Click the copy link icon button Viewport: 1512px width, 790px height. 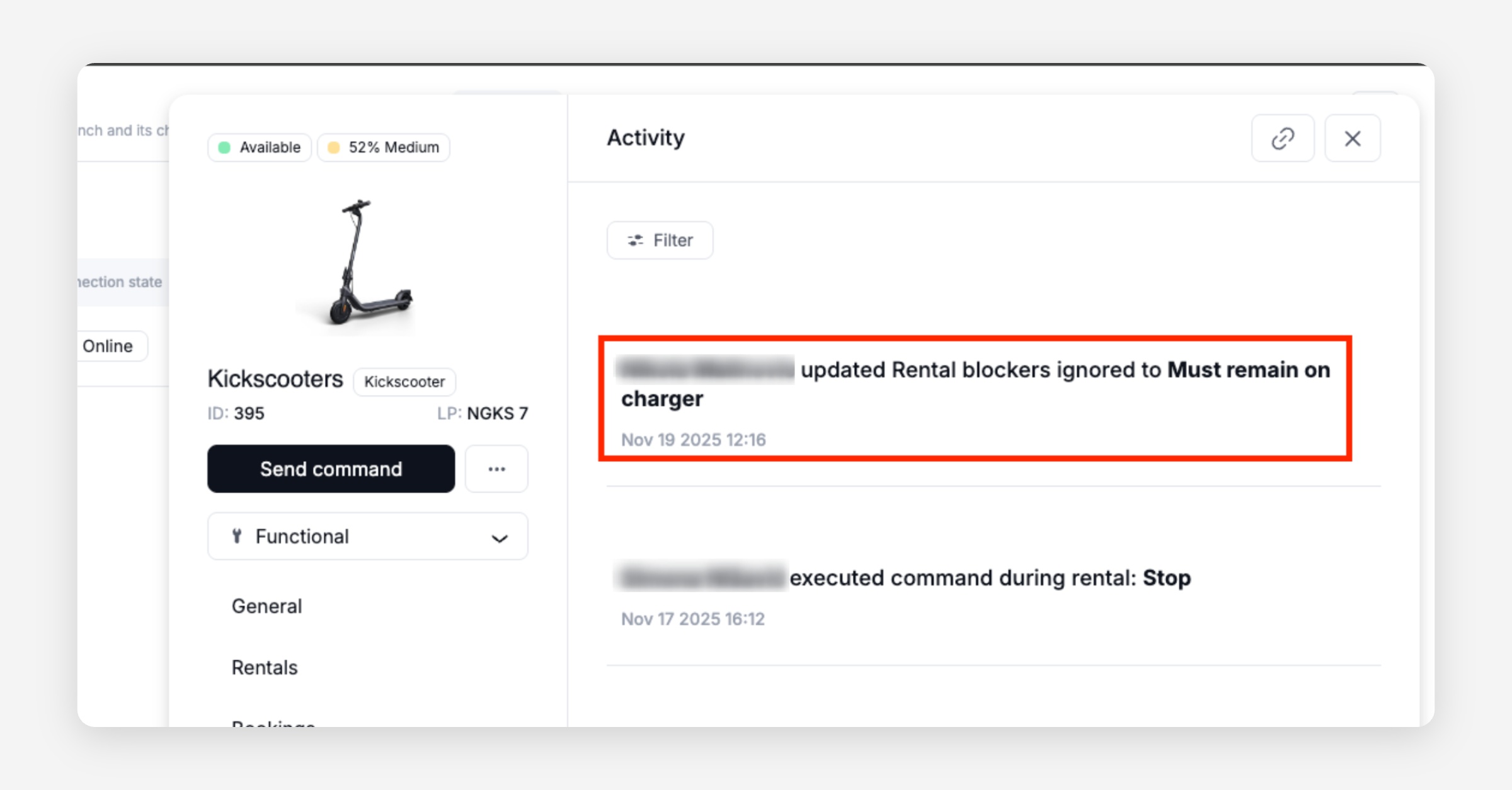(x=1283, y=139)
